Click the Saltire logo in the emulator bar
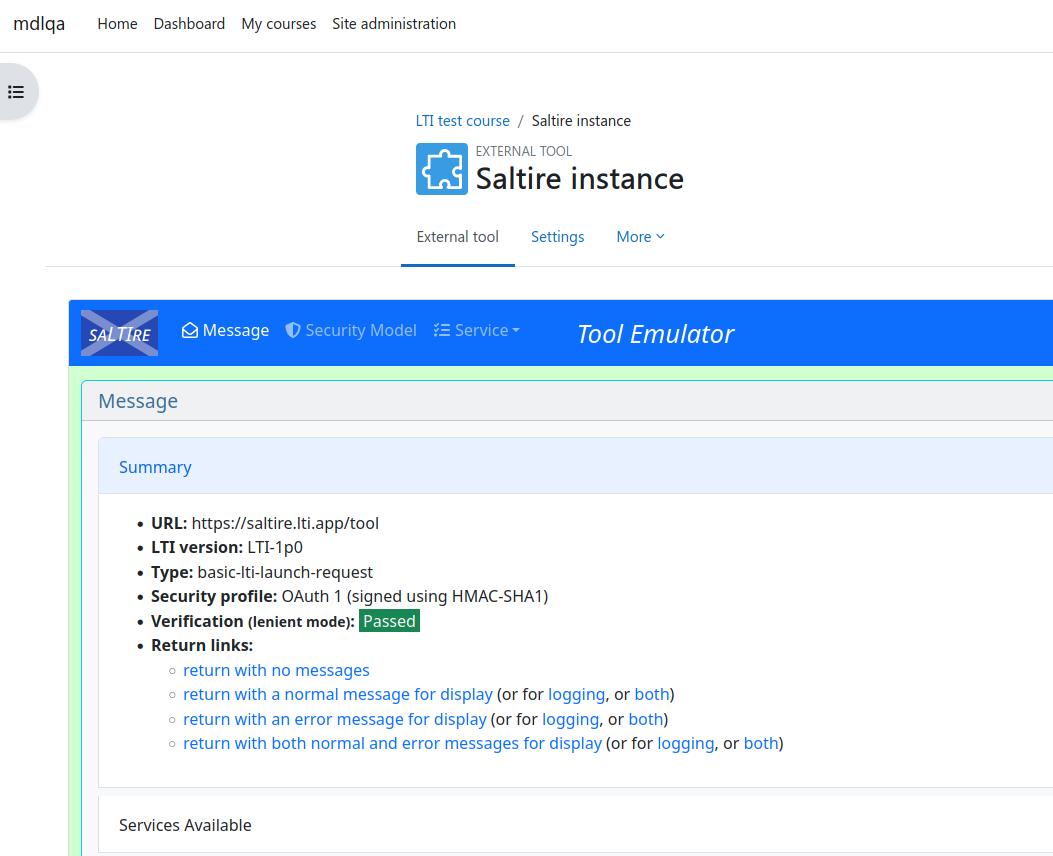Screen dimensions: 1053x856 pyautogui.click(x=120, y=333)
